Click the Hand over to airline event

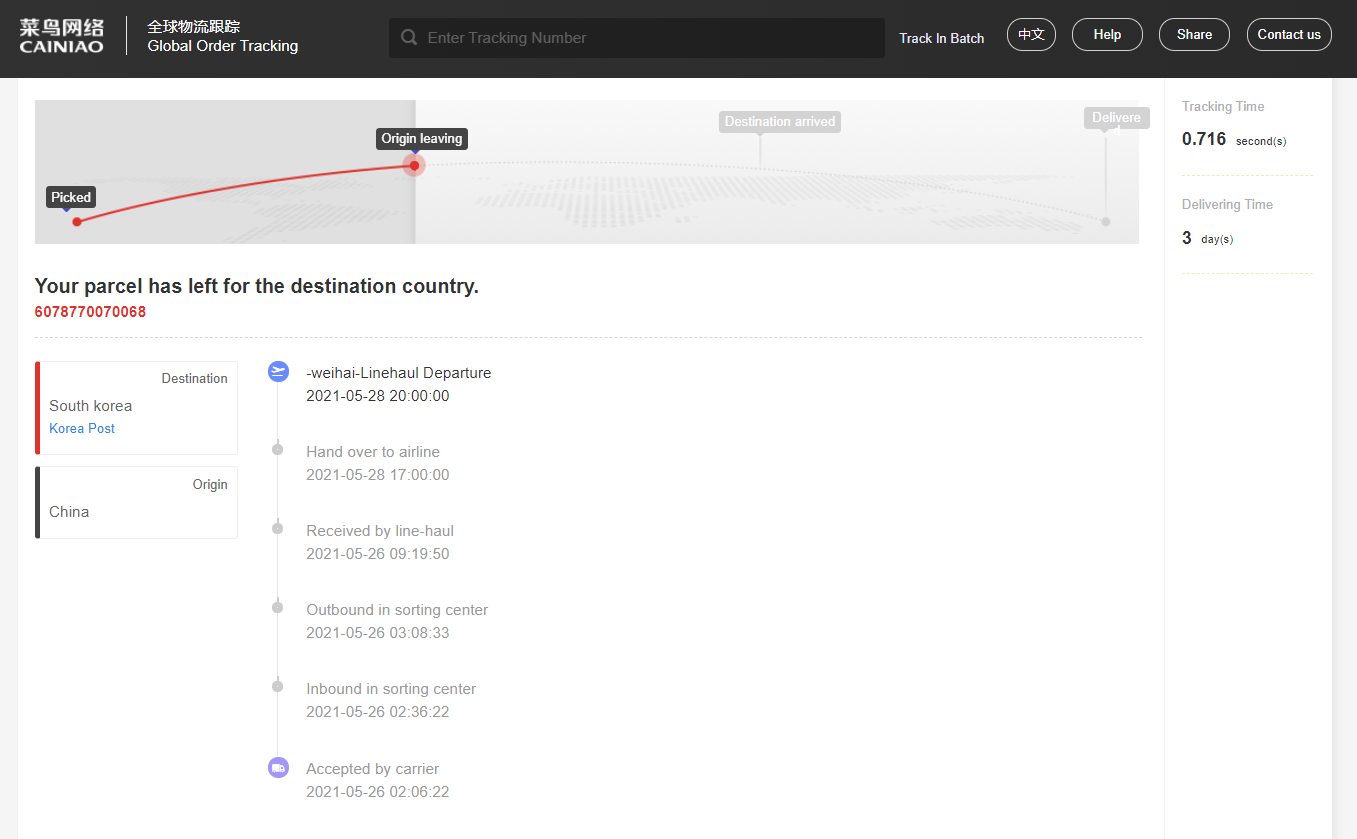[x=373, y=452]
